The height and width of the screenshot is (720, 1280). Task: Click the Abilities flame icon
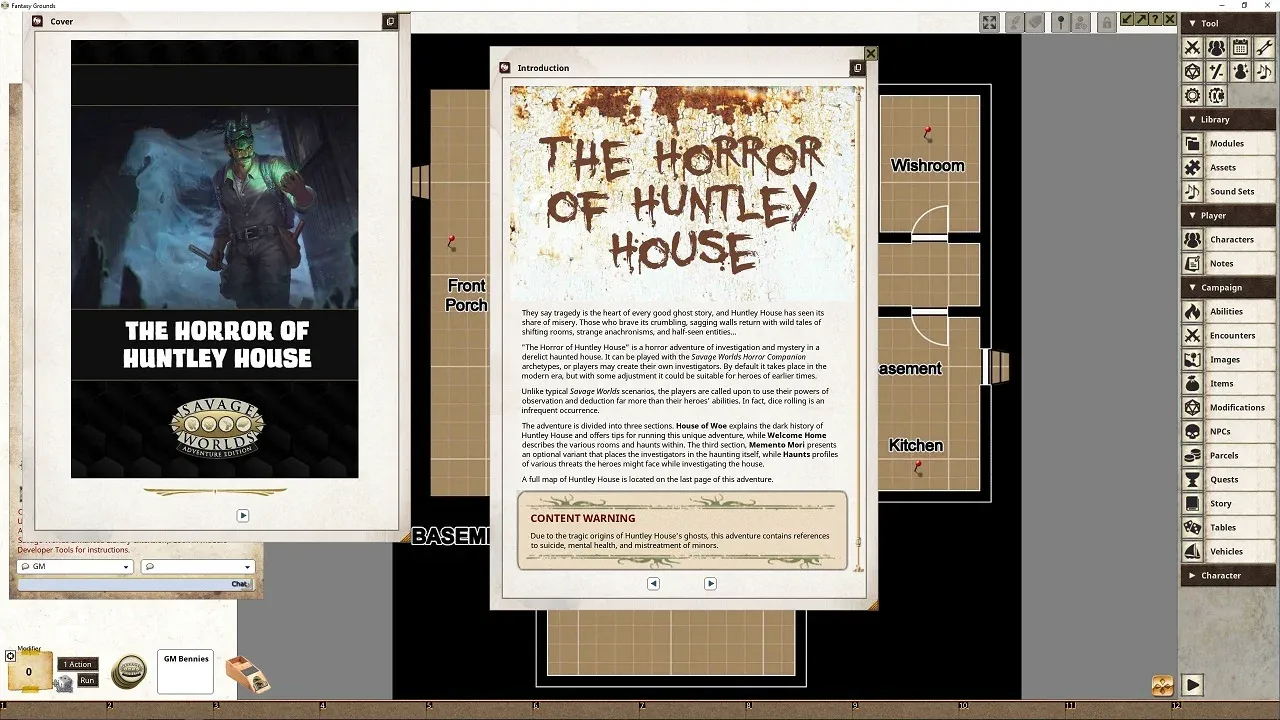click(x=1192, y=311)
